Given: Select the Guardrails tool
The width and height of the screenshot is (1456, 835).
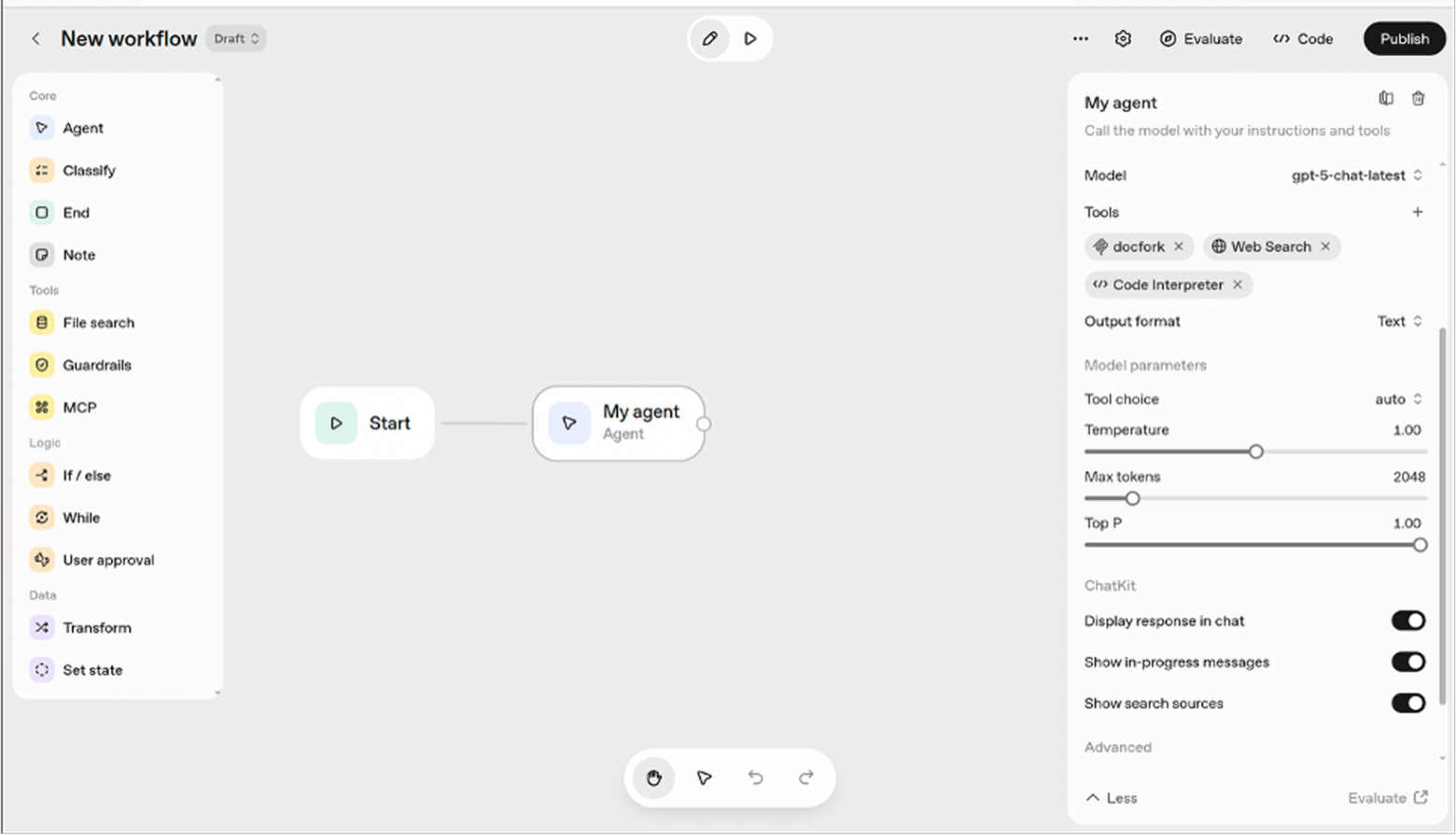Looking at the screenshot, I should click(x=97, y=365).
